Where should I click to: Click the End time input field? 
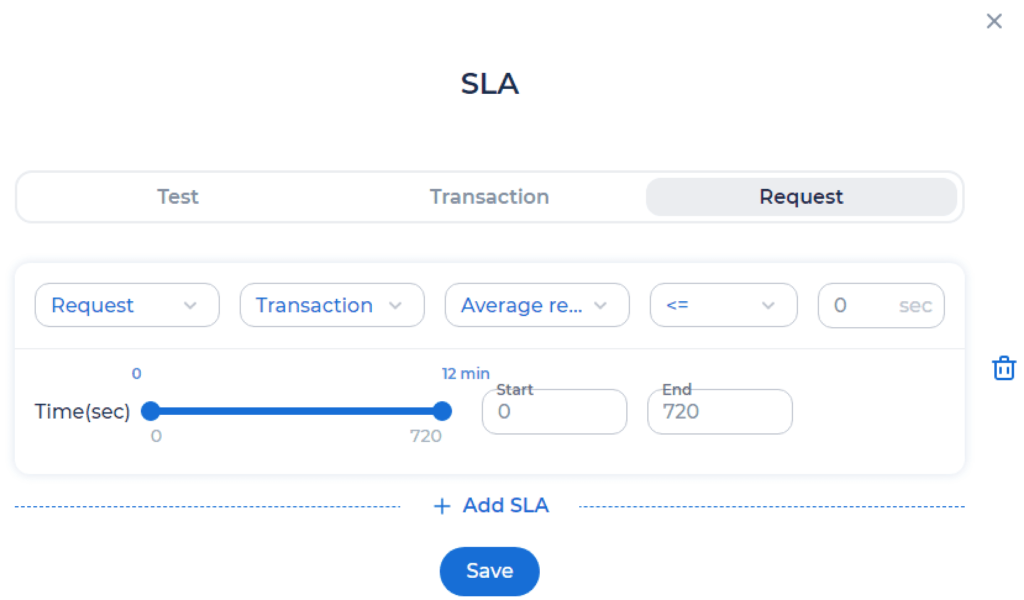(719, 411)
